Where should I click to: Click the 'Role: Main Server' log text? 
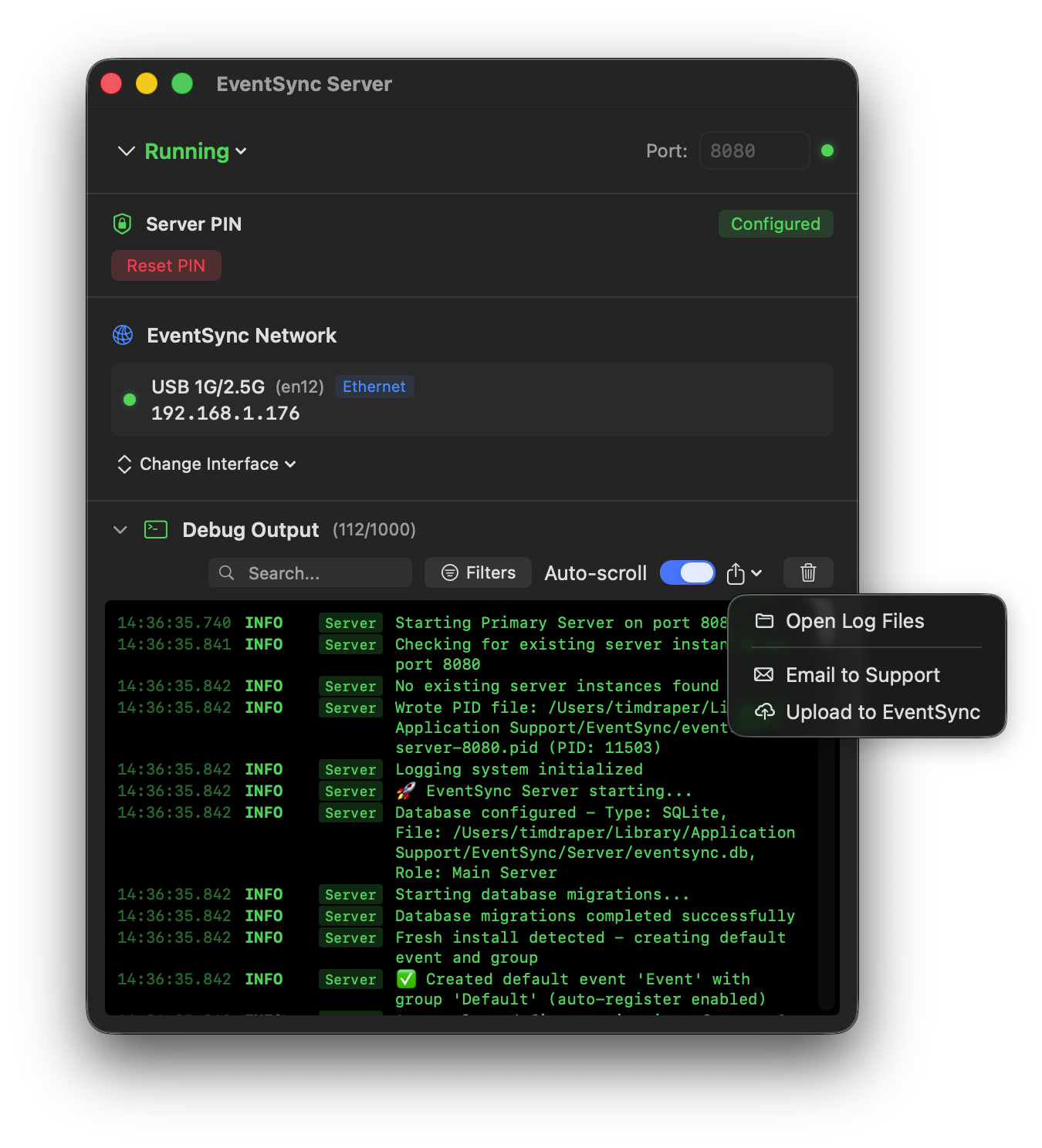click(x=476, y=873)
